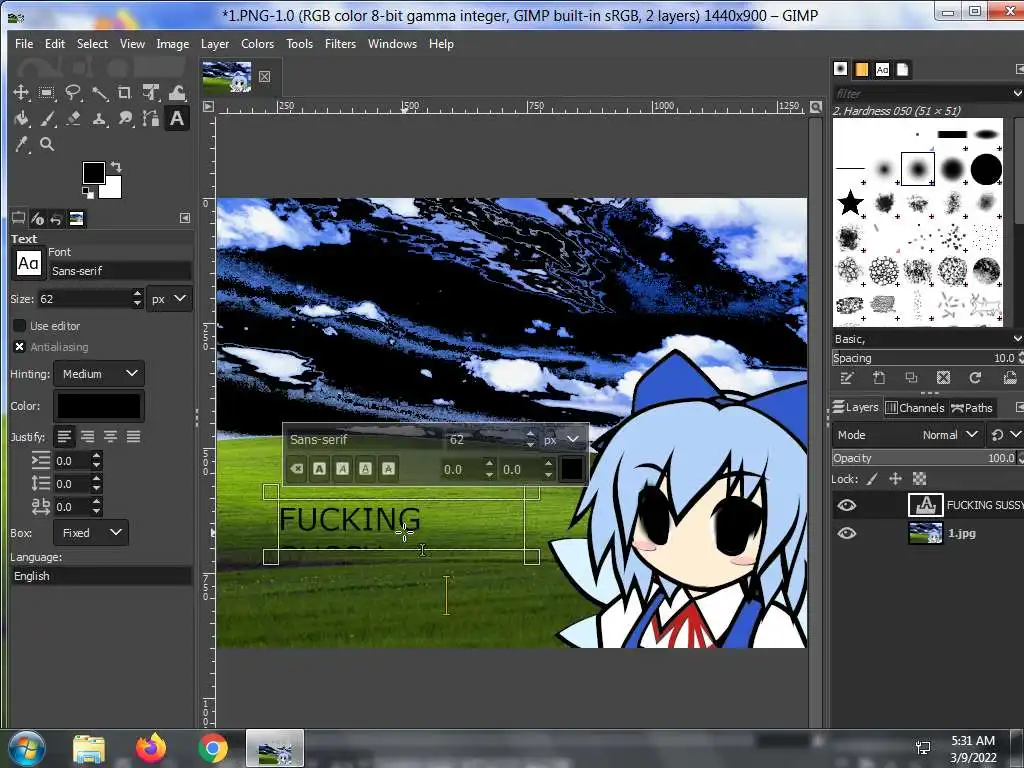
Task: Select the Free Select lasso tool
Action: (x=72, y=93)
